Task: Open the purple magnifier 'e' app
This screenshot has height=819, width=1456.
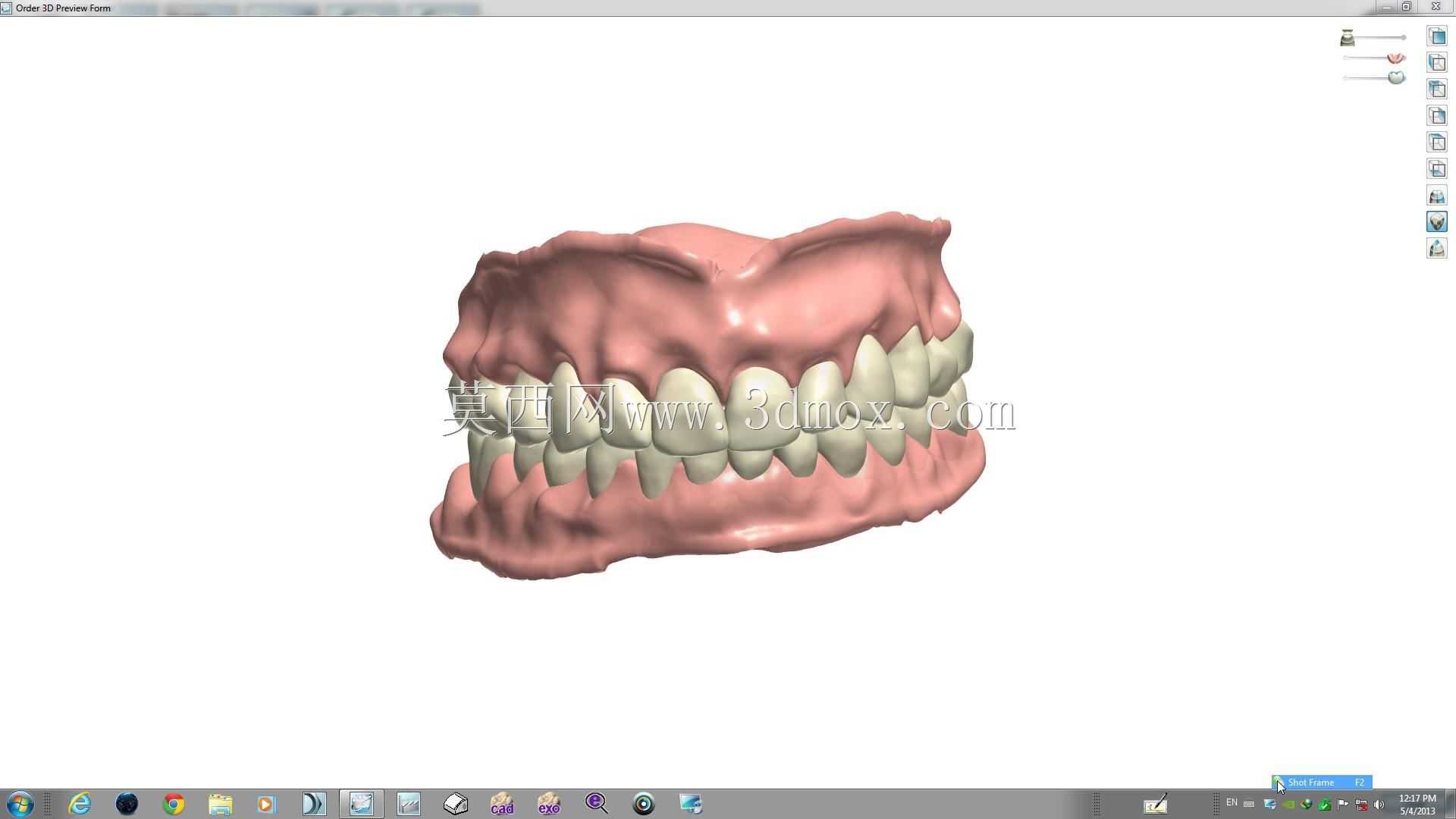Action: click(x=596, y=804)
